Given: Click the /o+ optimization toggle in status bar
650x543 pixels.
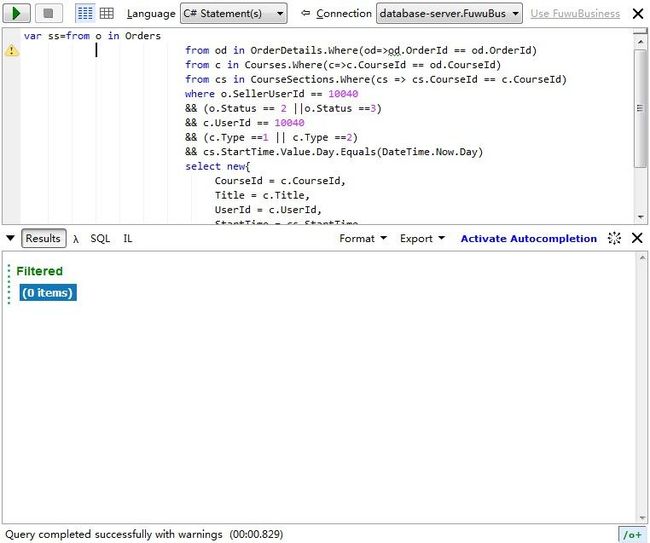Looking at the screenshot, I should [632, 535].
